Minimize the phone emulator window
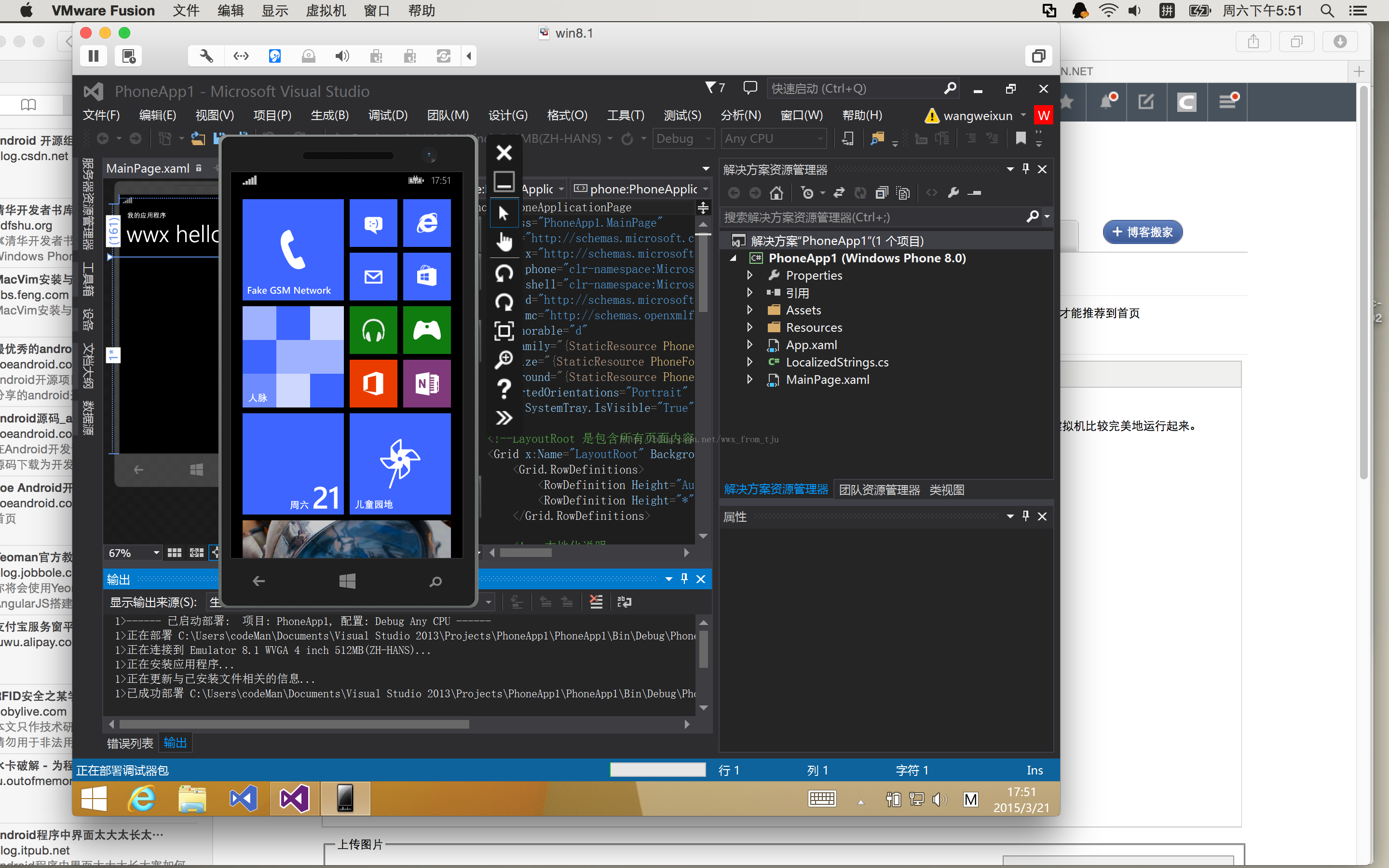Screen dimensions: 1389x868 click(504, 181)
